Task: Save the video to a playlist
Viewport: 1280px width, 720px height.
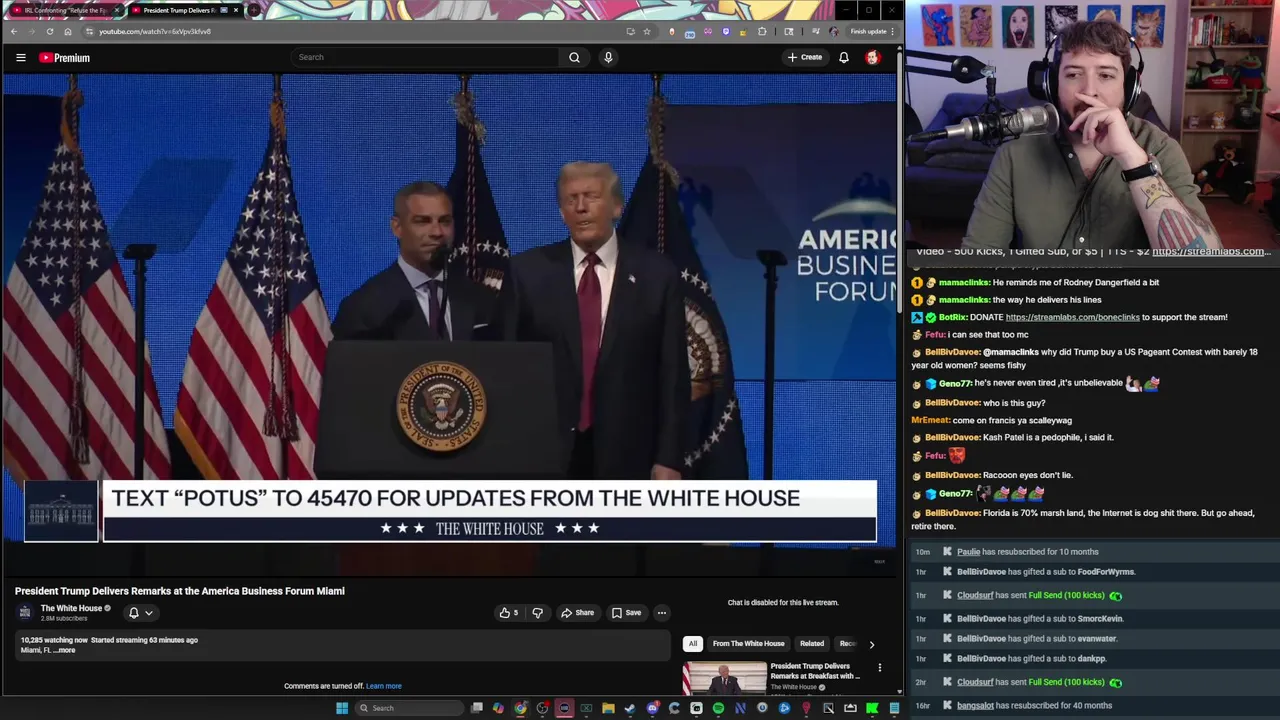Action: tap(626, 612)
